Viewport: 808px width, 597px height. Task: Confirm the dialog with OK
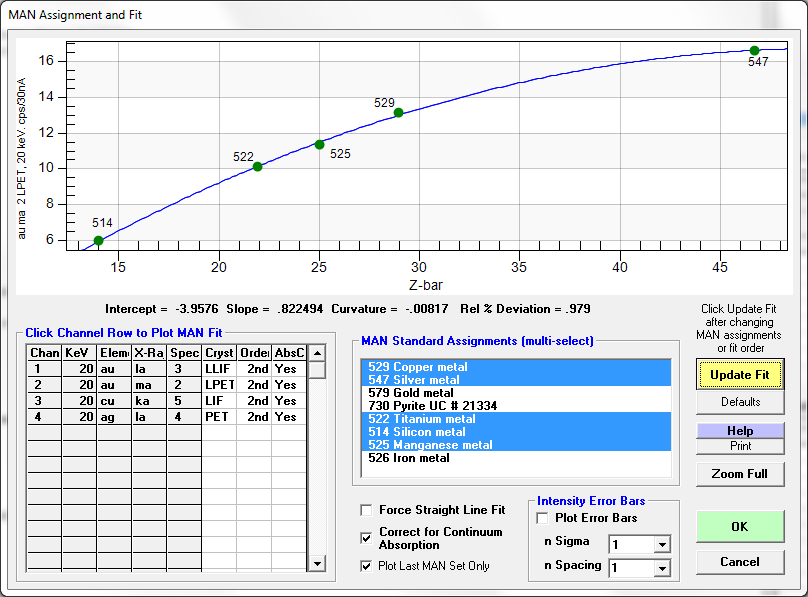740,527
